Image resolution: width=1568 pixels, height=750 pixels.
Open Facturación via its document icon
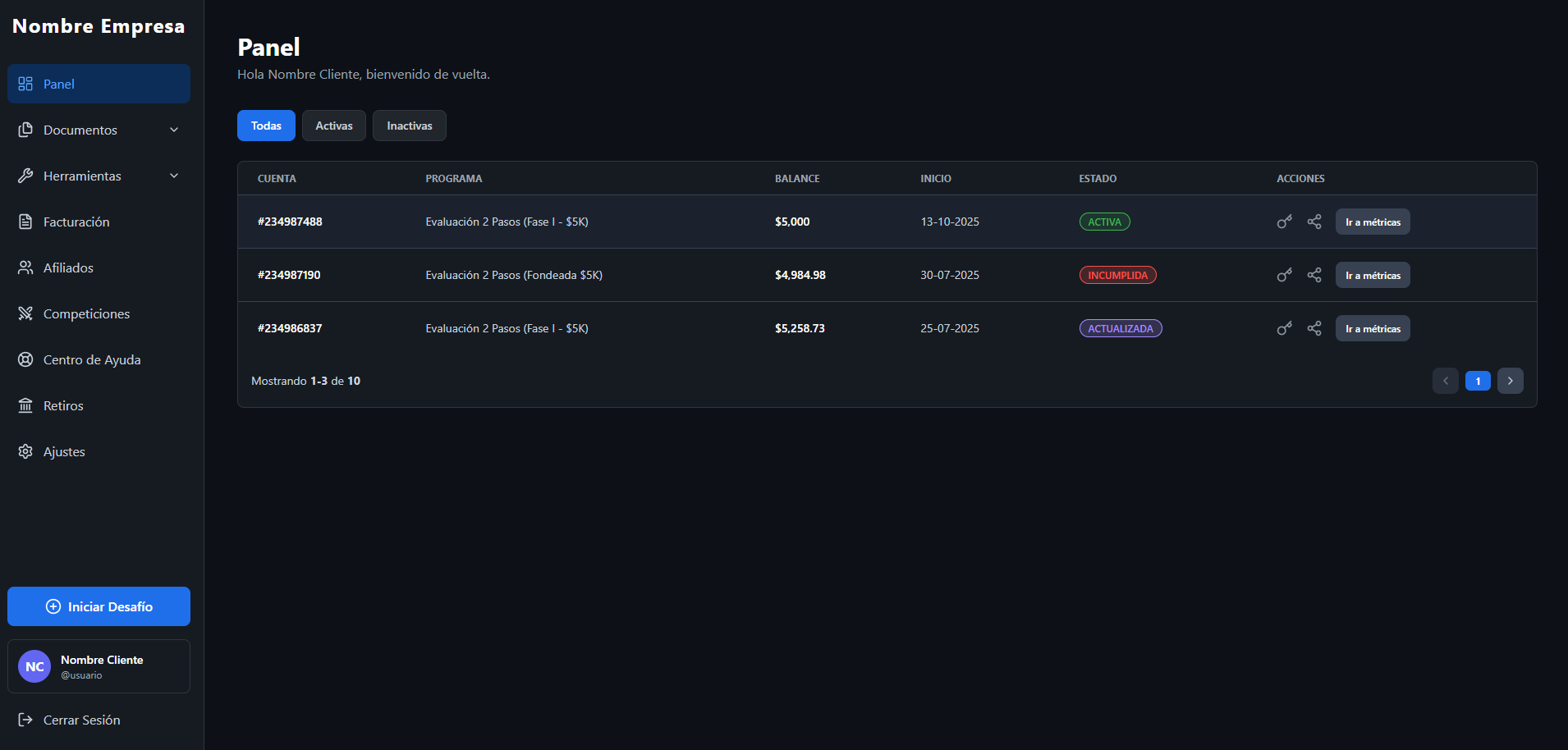(x=25, y=221)
